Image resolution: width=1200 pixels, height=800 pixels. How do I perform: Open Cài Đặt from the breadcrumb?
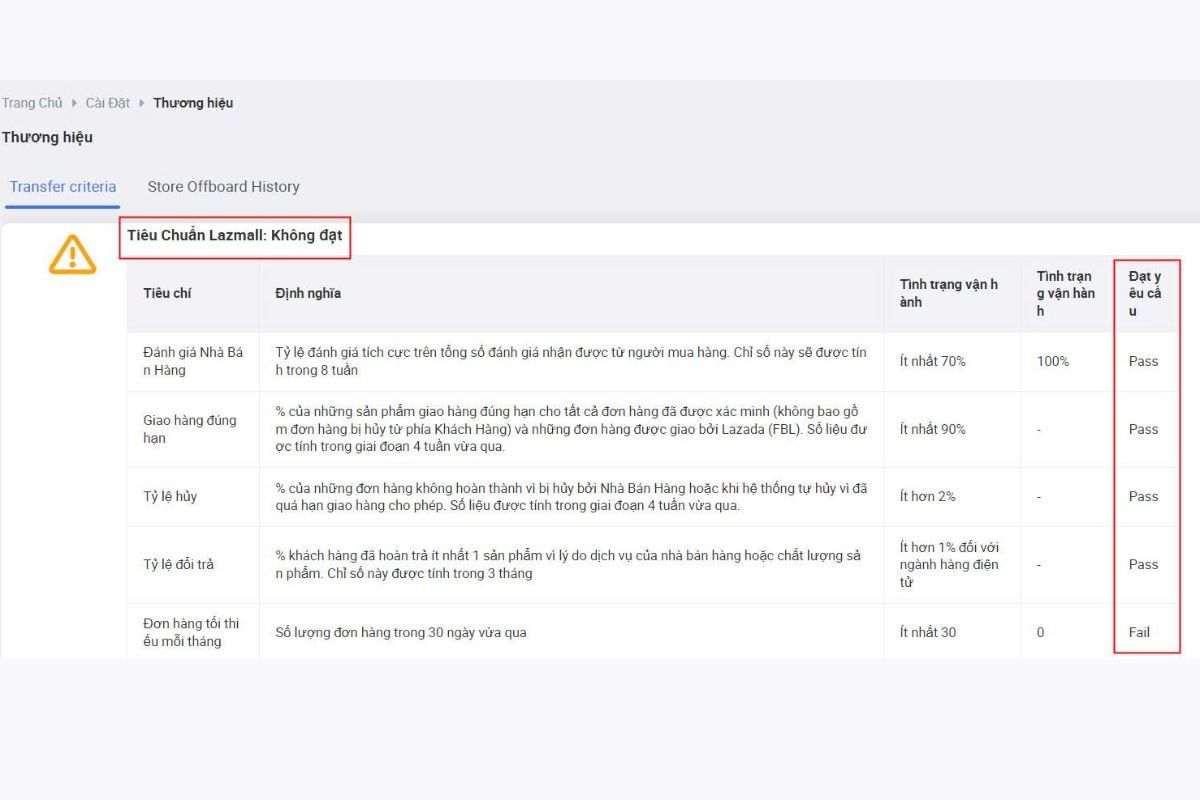tap(108, 103)
